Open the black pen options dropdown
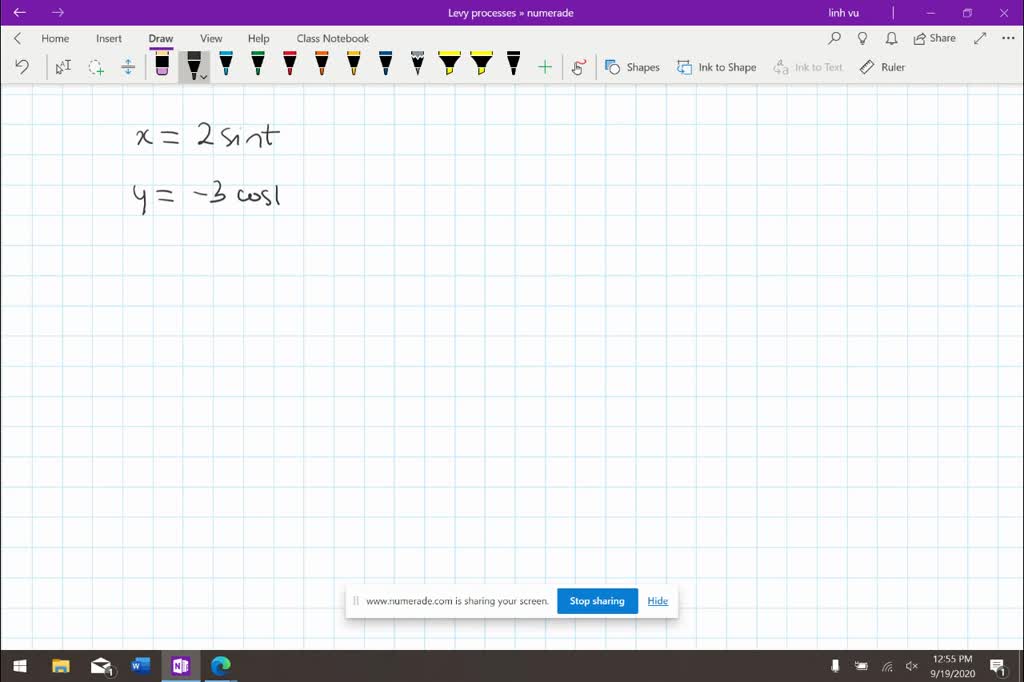 click(203, 75)
